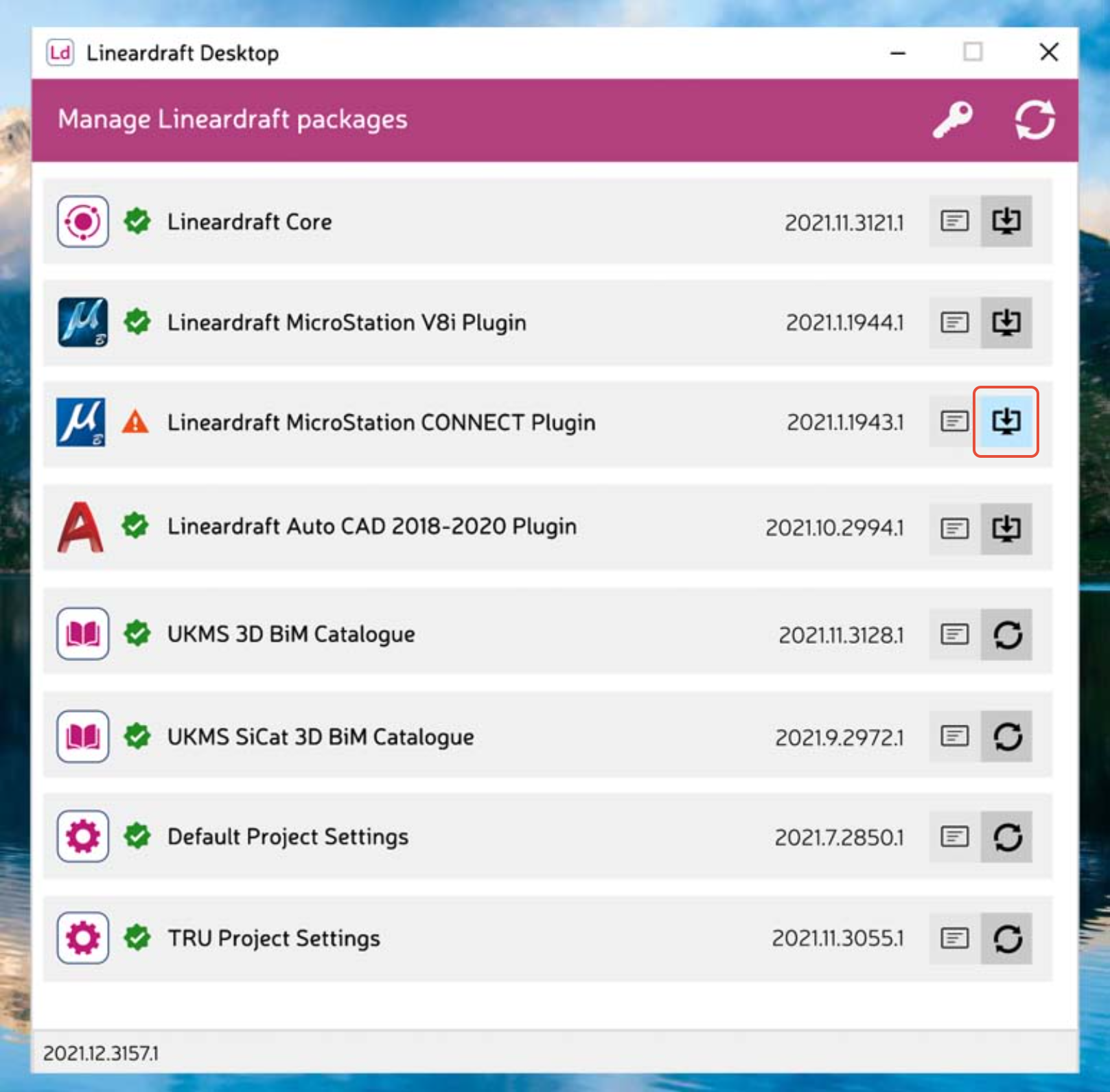Click the green check badge beside Auto CAD Plugin

click(x=135, y=526)
